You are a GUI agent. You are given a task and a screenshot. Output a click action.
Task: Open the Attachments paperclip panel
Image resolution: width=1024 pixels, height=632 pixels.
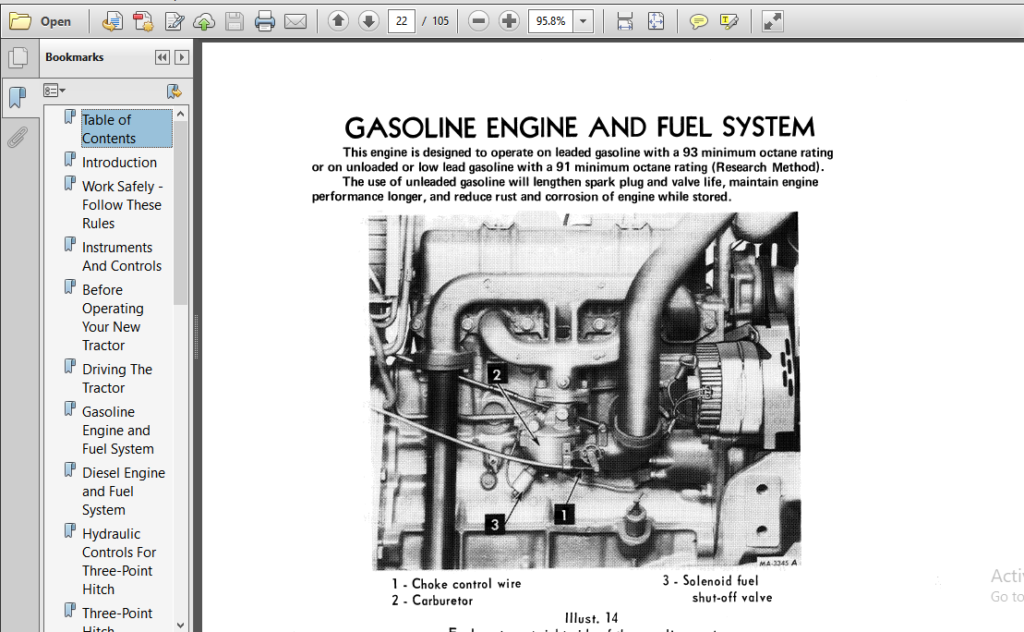(18, 138)
